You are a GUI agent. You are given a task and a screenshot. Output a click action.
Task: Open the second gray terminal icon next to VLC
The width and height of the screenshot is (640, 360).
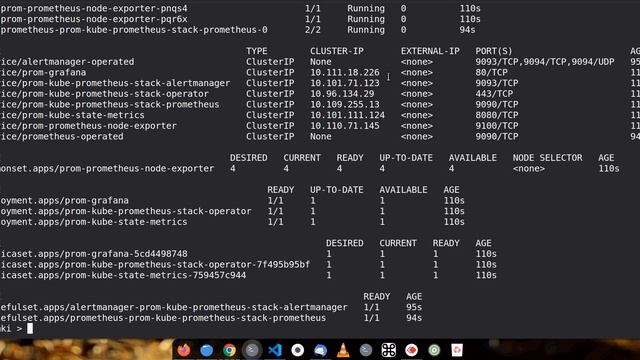coord(366,350)
